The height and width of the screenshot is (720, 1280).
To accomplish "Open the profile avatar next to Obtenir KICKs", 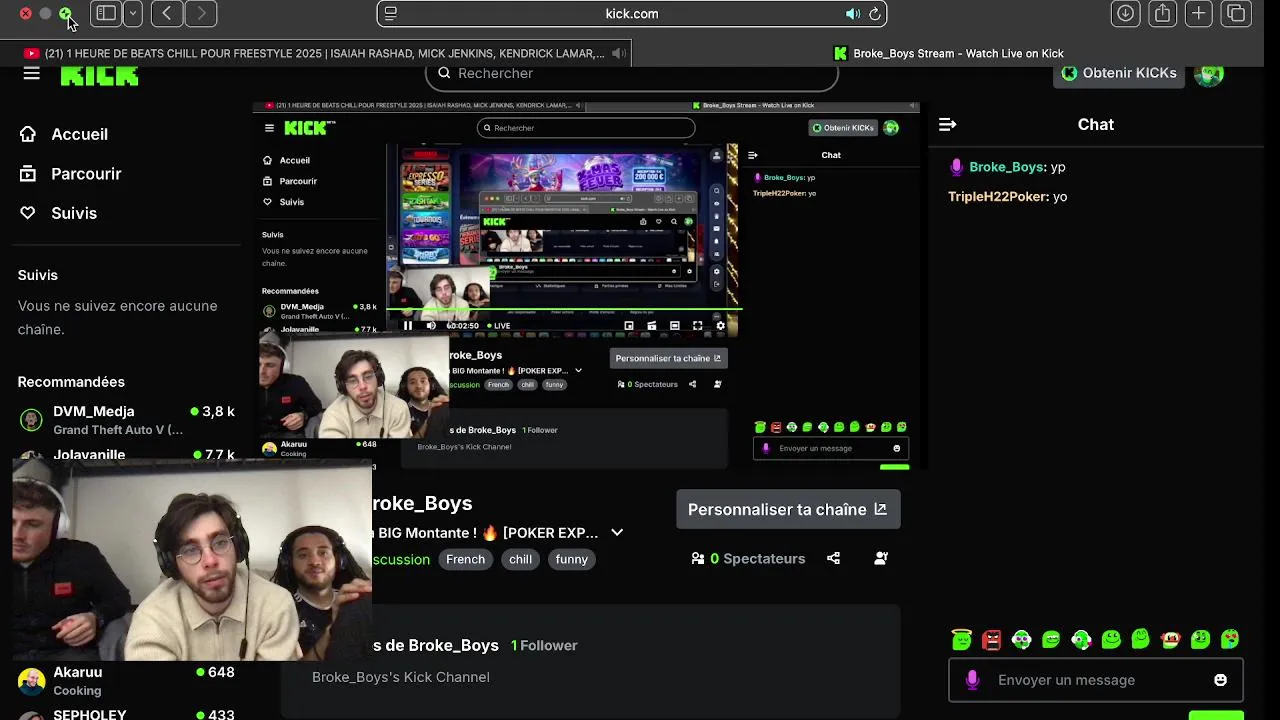I will 1210,73.
